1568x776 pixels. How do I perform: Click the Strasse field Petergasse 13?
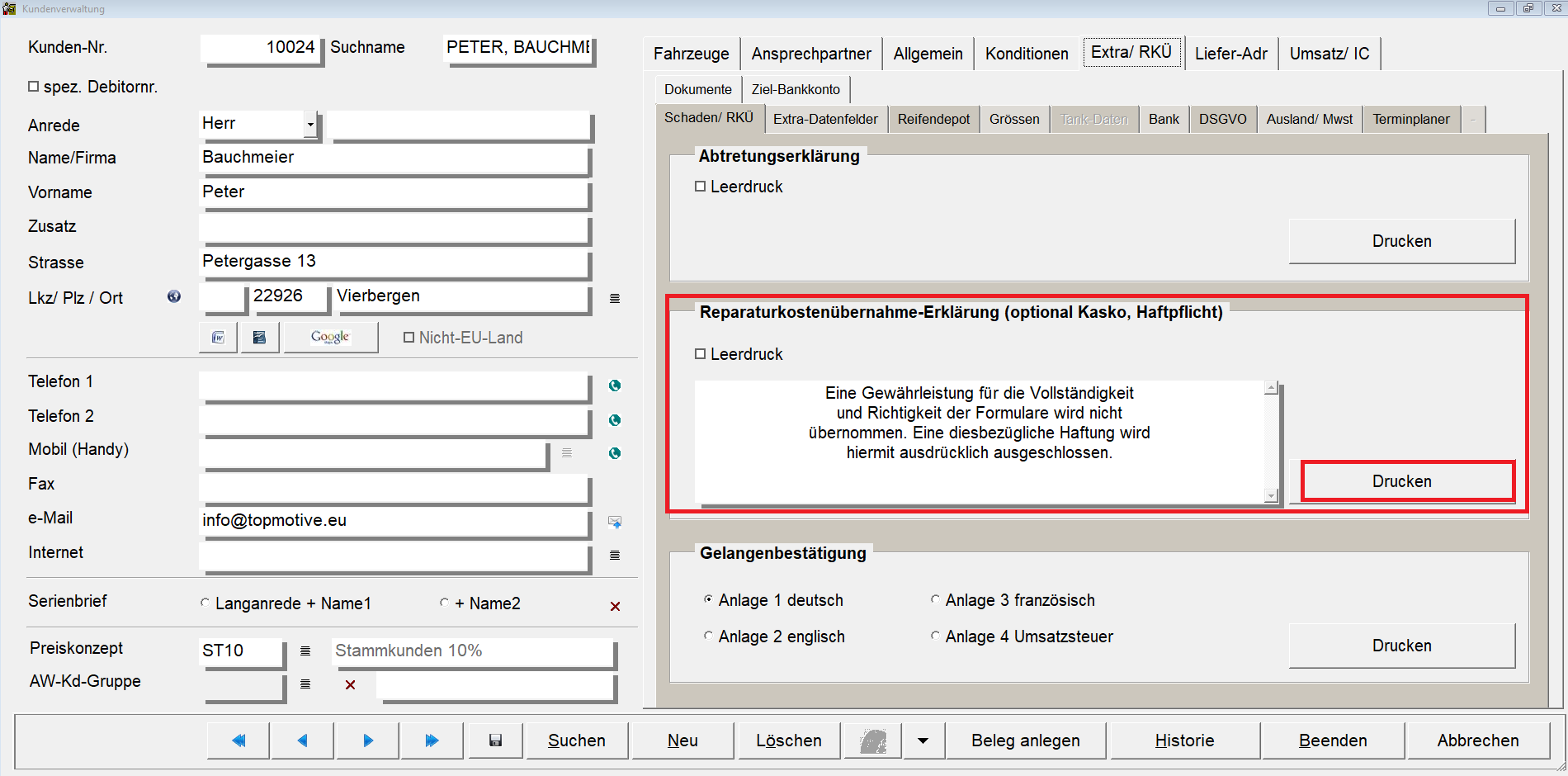click(394, 263)
